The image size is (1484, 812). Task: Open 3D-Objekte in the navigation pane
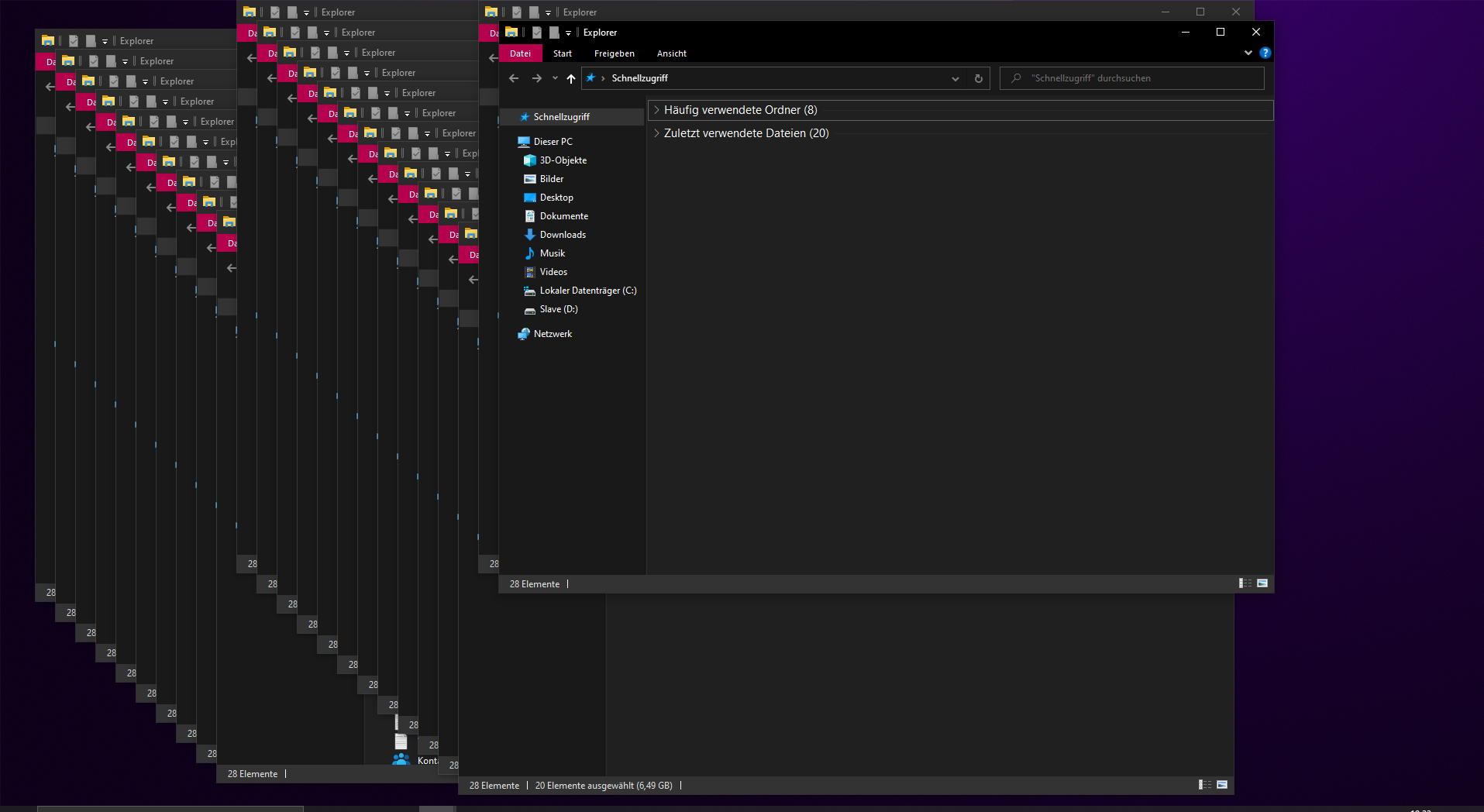click(563, 160)
